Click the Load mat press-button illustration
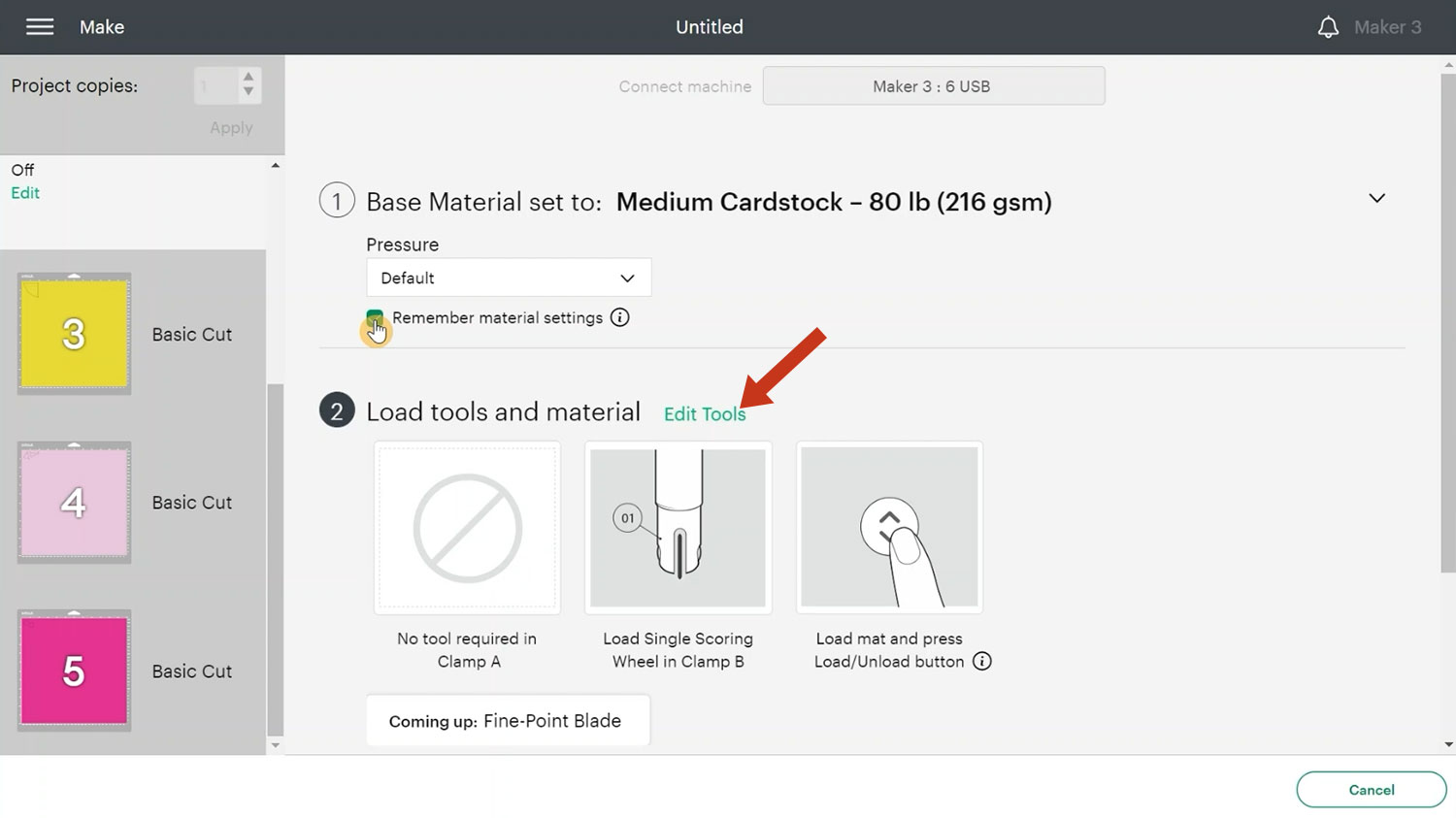This screenshot has width=1456, height=818. click(x=889, y=527)
